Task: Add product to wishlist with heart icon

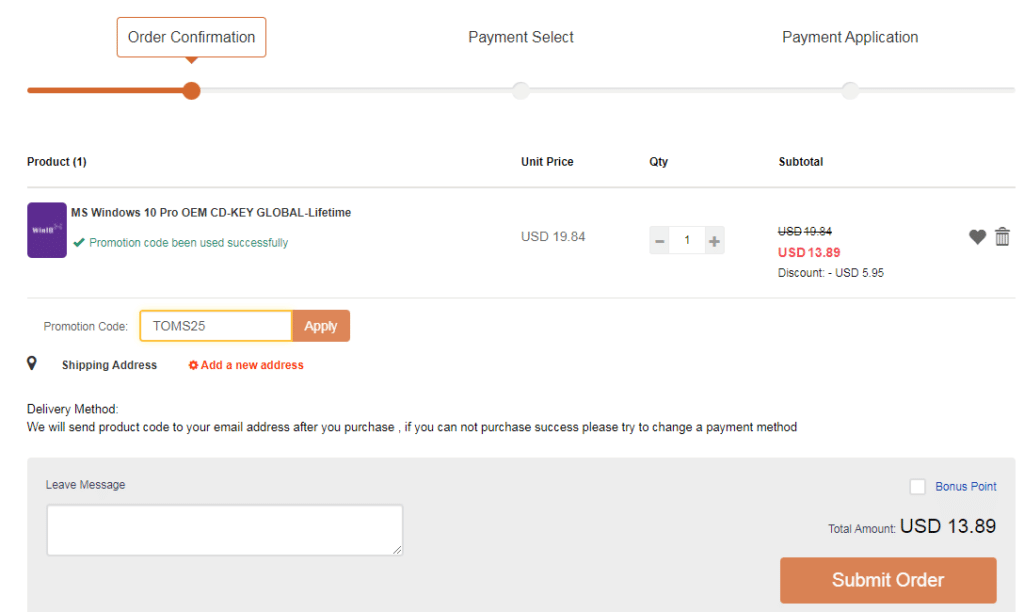Action: (x=977, y=237)
